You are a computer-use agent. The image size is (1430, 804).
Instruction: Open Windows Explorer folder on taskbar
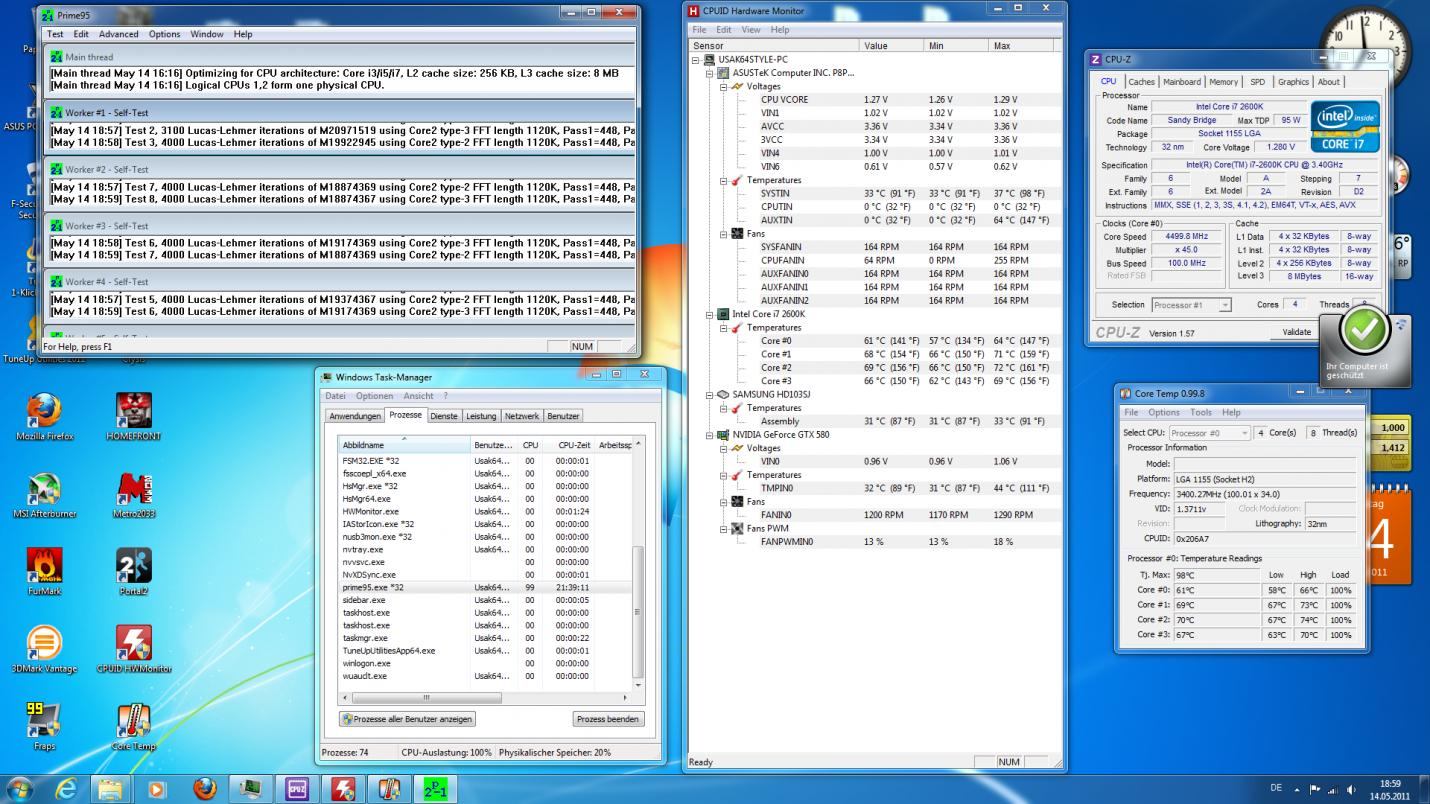click(110, 789)
